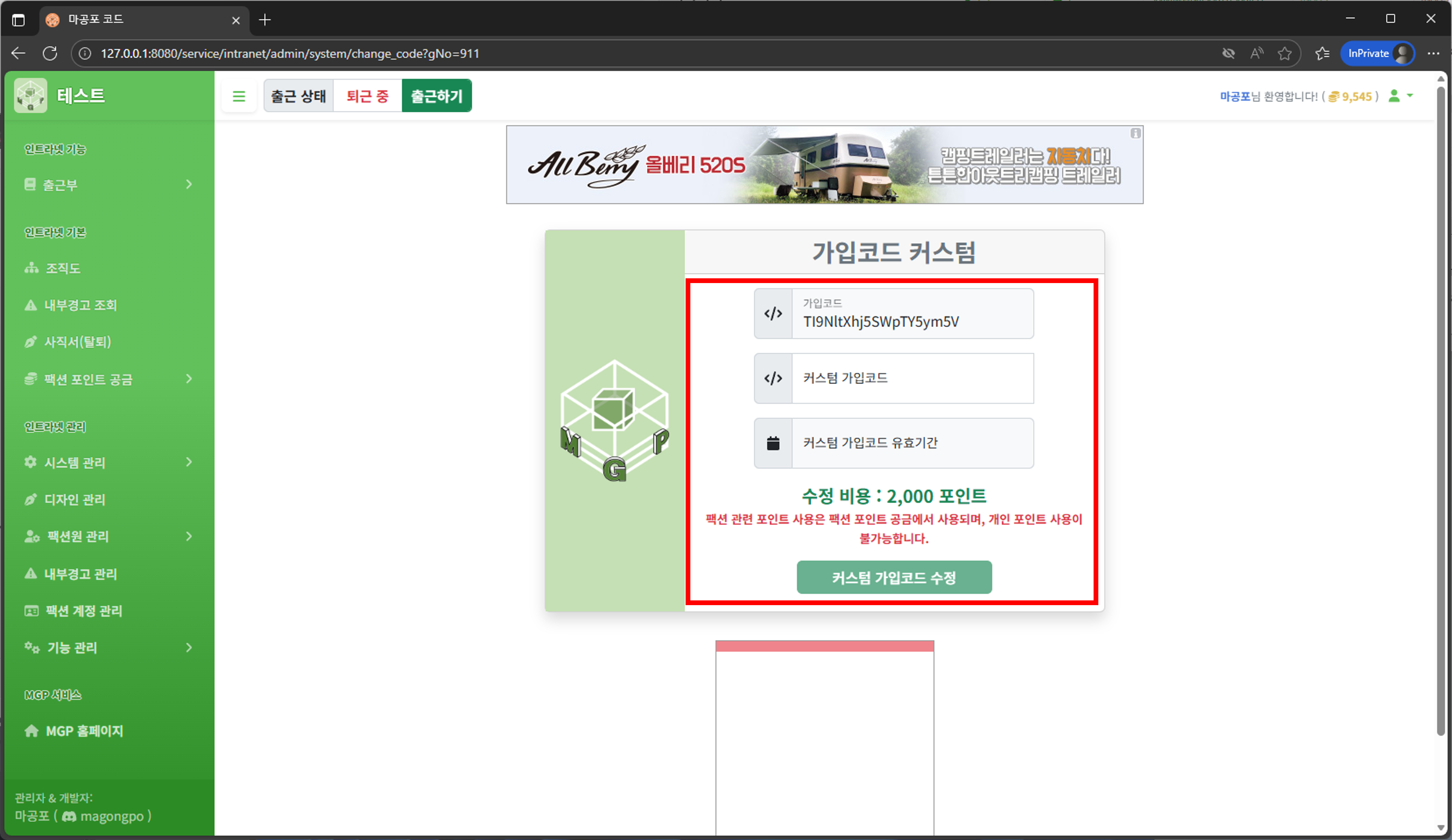Image resolution: width=1452 pixels, height=840 pixels.
Task: Open 내부경고 조회 warning lookup
Action: (x=81, y=305)
